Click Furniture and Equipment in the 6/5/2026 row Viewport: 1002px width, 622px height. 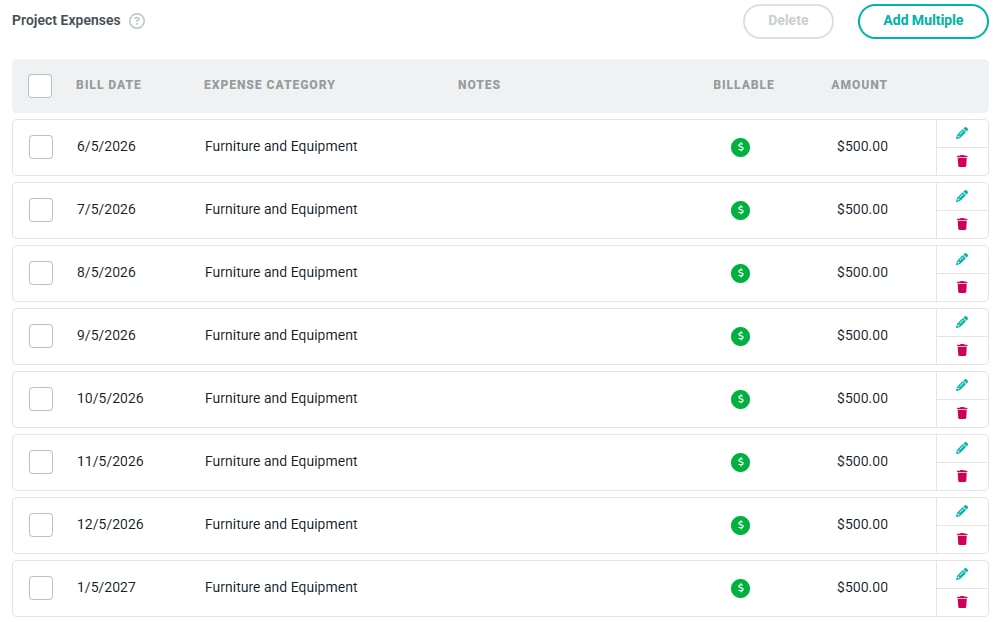[281, 146]
